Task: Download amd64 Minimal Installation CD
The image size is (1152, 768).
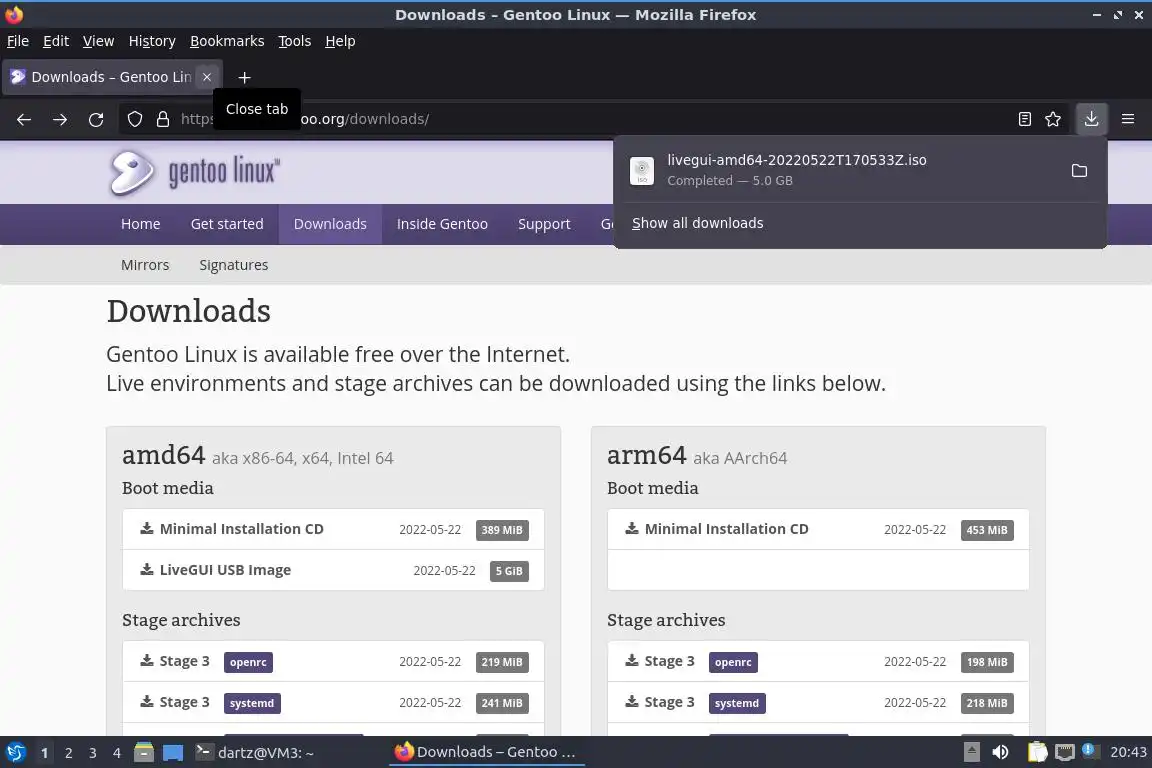Action: click(334, 529)
